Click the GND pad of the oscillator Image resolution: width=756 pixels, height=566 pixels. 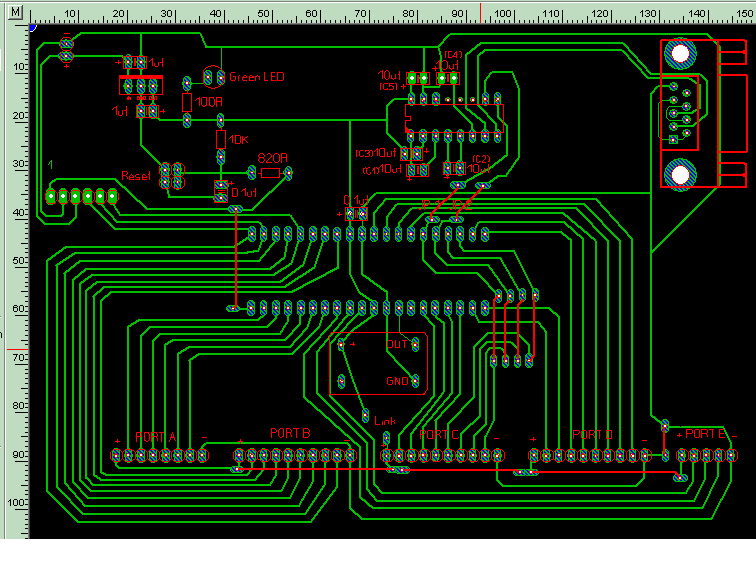click(415, 381)
